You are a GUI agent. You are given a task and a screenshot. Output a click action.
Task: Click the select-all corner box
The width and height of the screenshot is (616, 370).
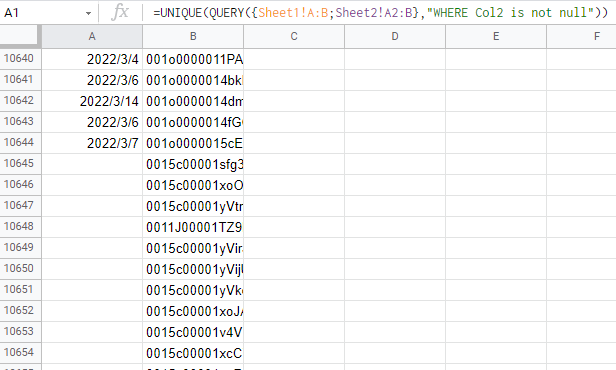(x=20, y=36)
